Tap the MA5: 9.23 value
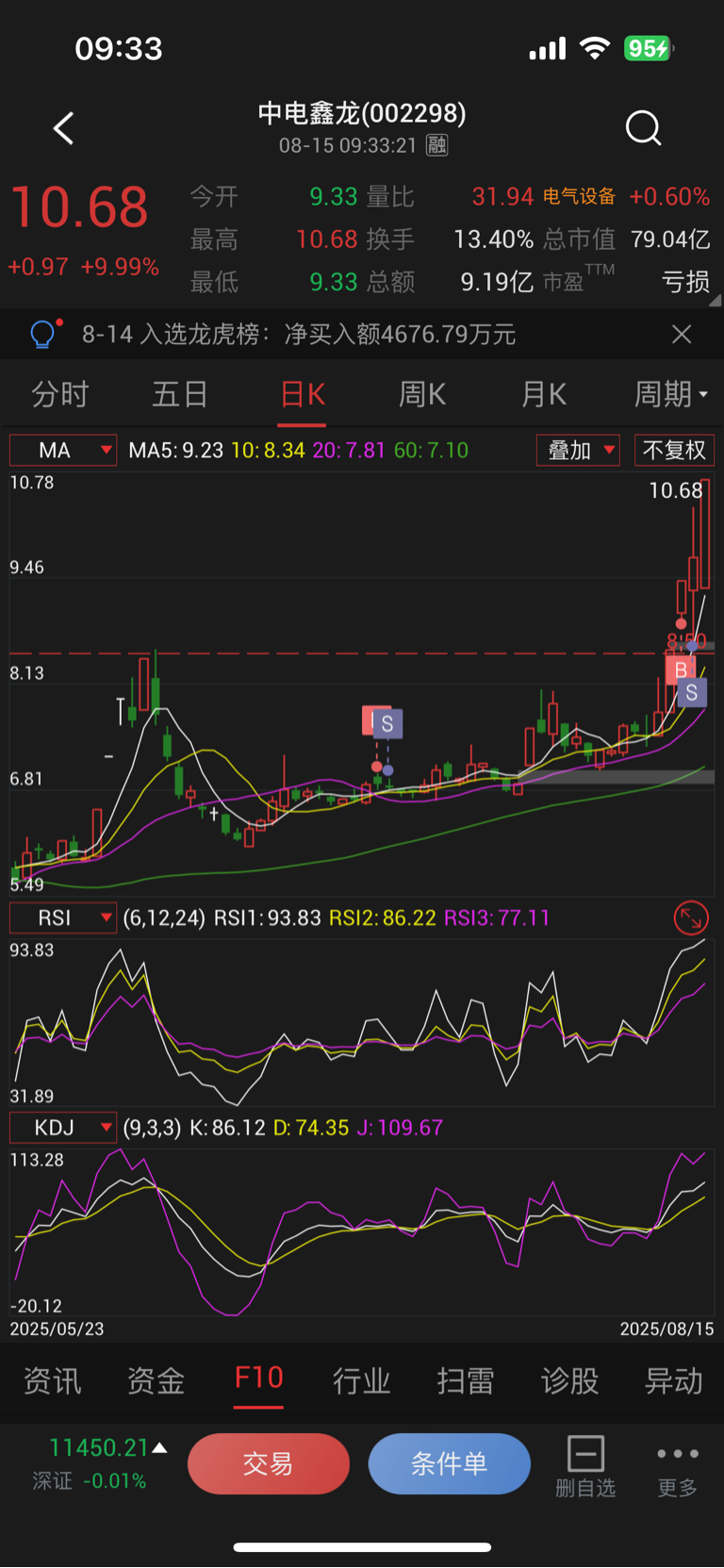This screenshot has height=1568, width=724. [x=176, y=451]
